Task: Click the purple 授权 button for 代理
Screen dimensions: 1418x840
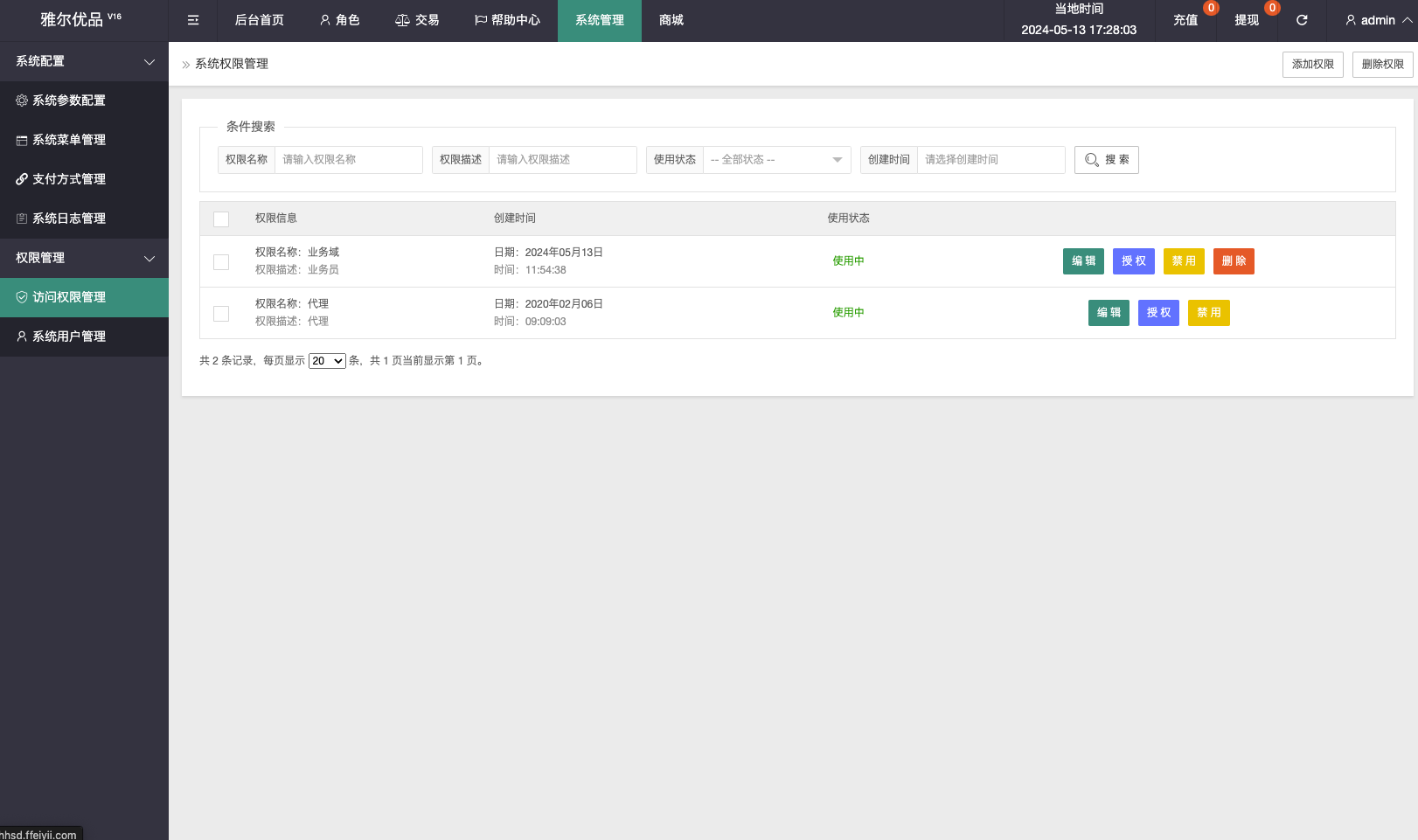Action: point(1158,313)
